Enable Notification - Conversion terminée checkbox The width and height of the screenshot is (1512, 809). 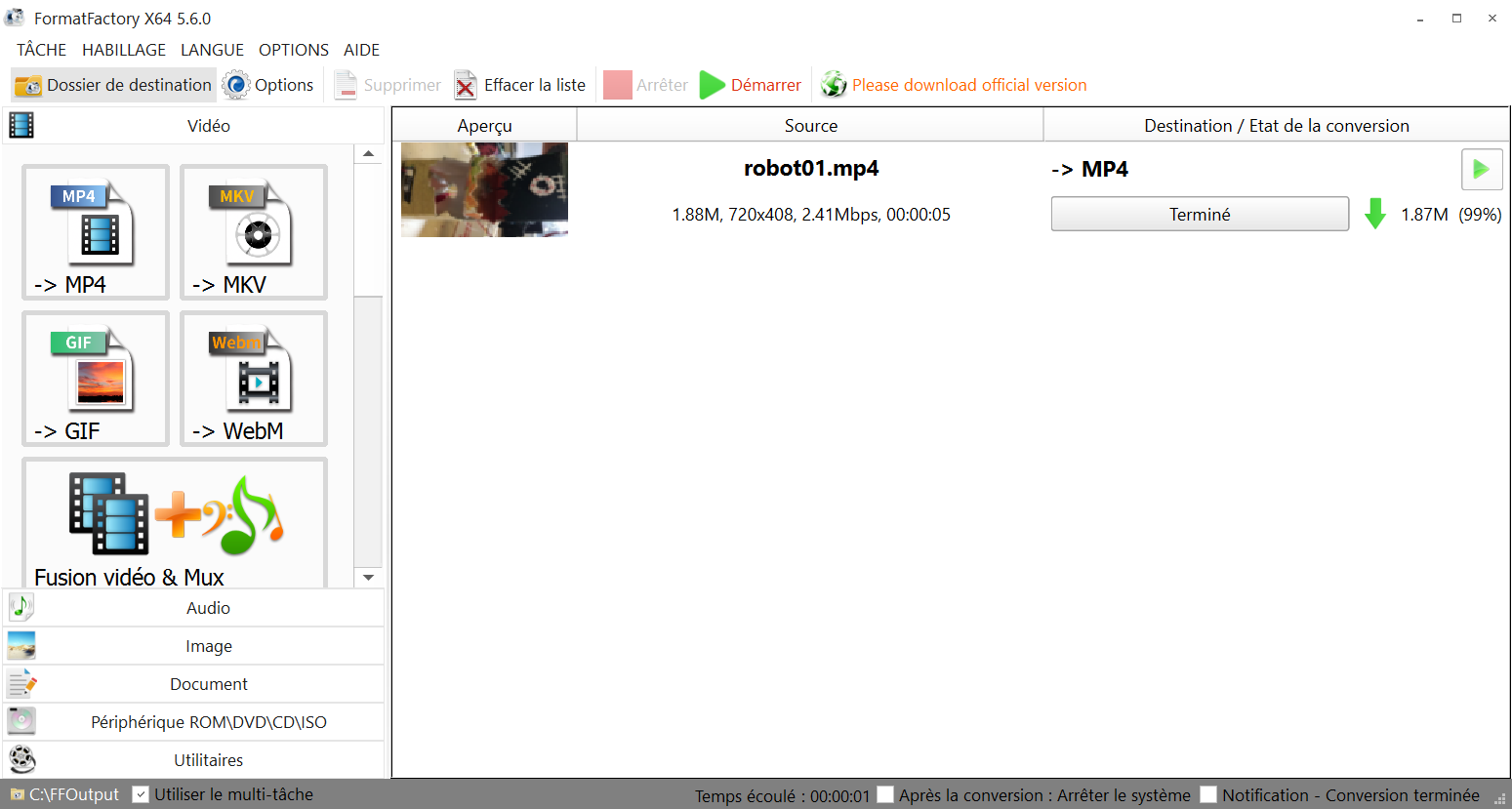click(1208, 794)
